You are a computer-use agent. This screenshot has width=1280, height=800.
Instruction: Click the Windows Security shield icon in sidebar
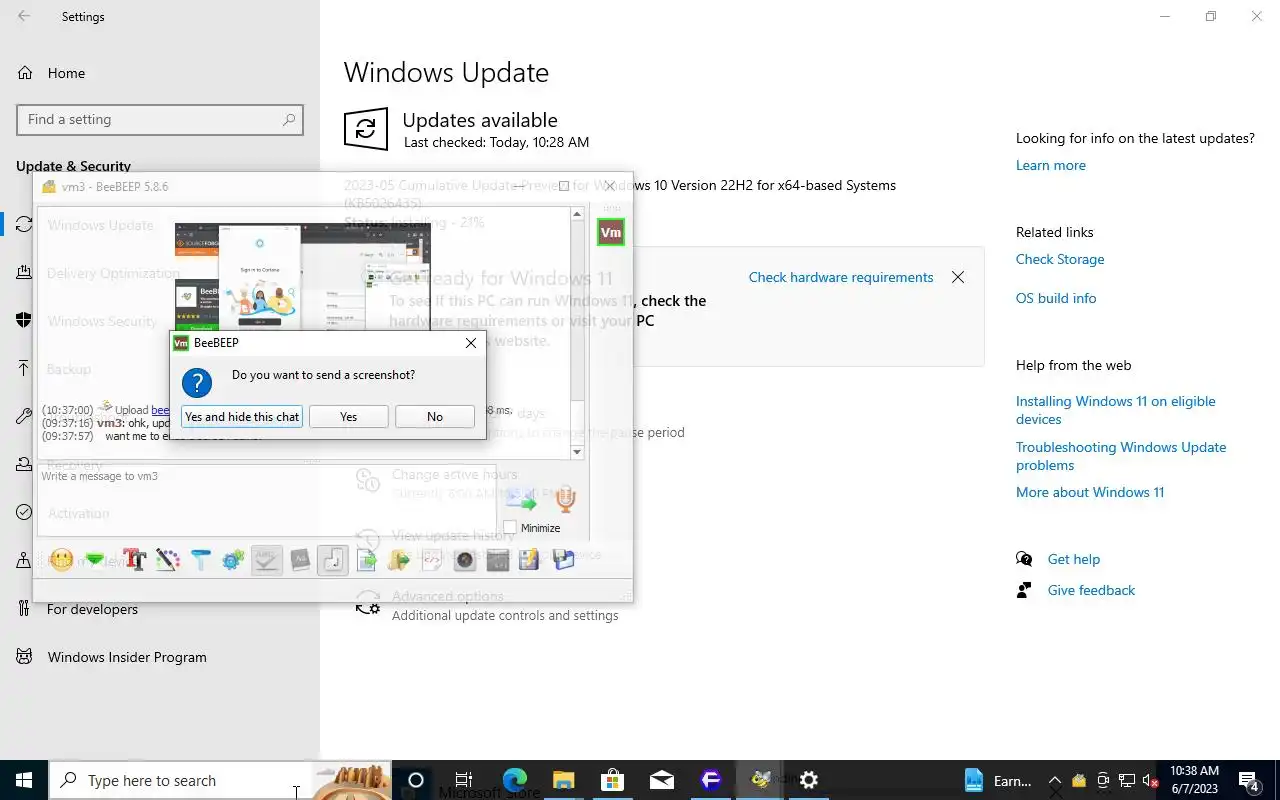[x=24, y=320]
